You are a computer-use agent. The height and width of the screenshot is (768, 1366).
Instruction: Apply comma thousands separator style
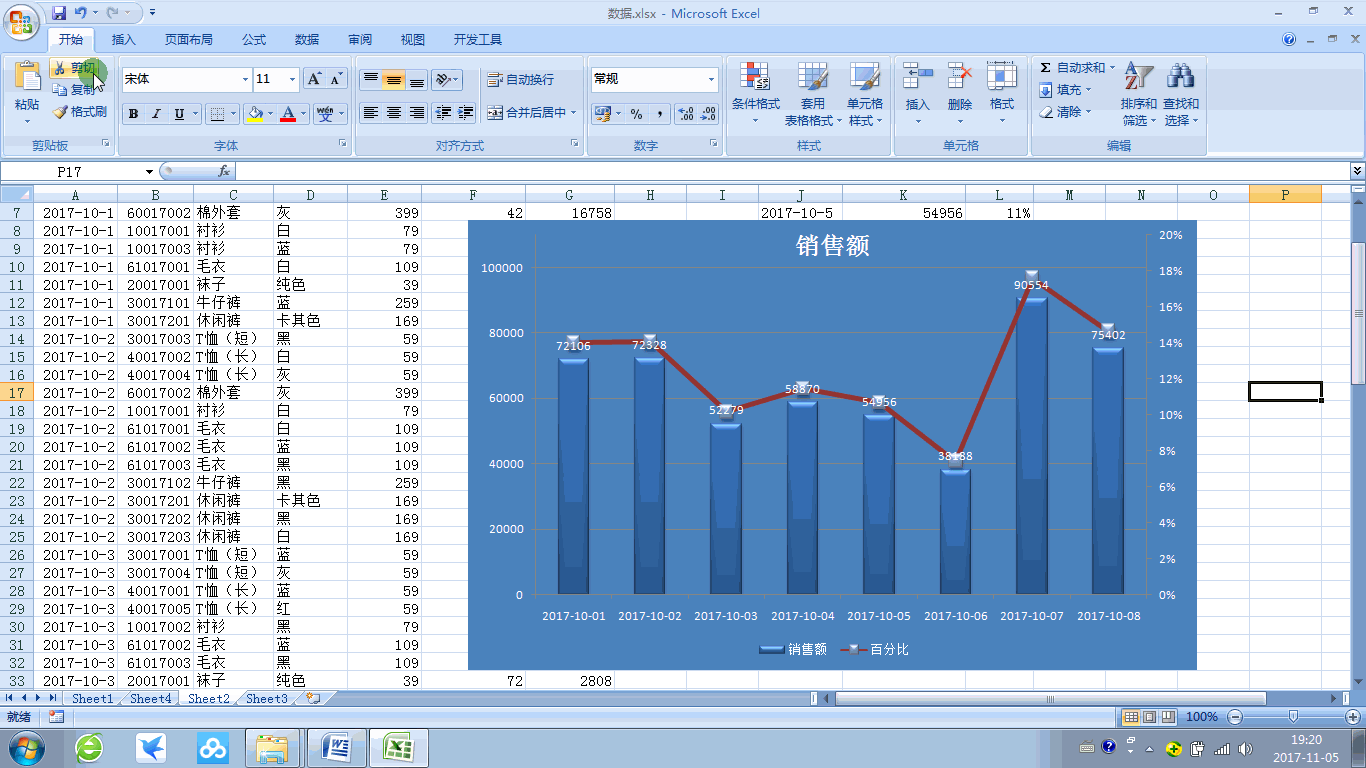pyautogui.click(x=659, y=114)
